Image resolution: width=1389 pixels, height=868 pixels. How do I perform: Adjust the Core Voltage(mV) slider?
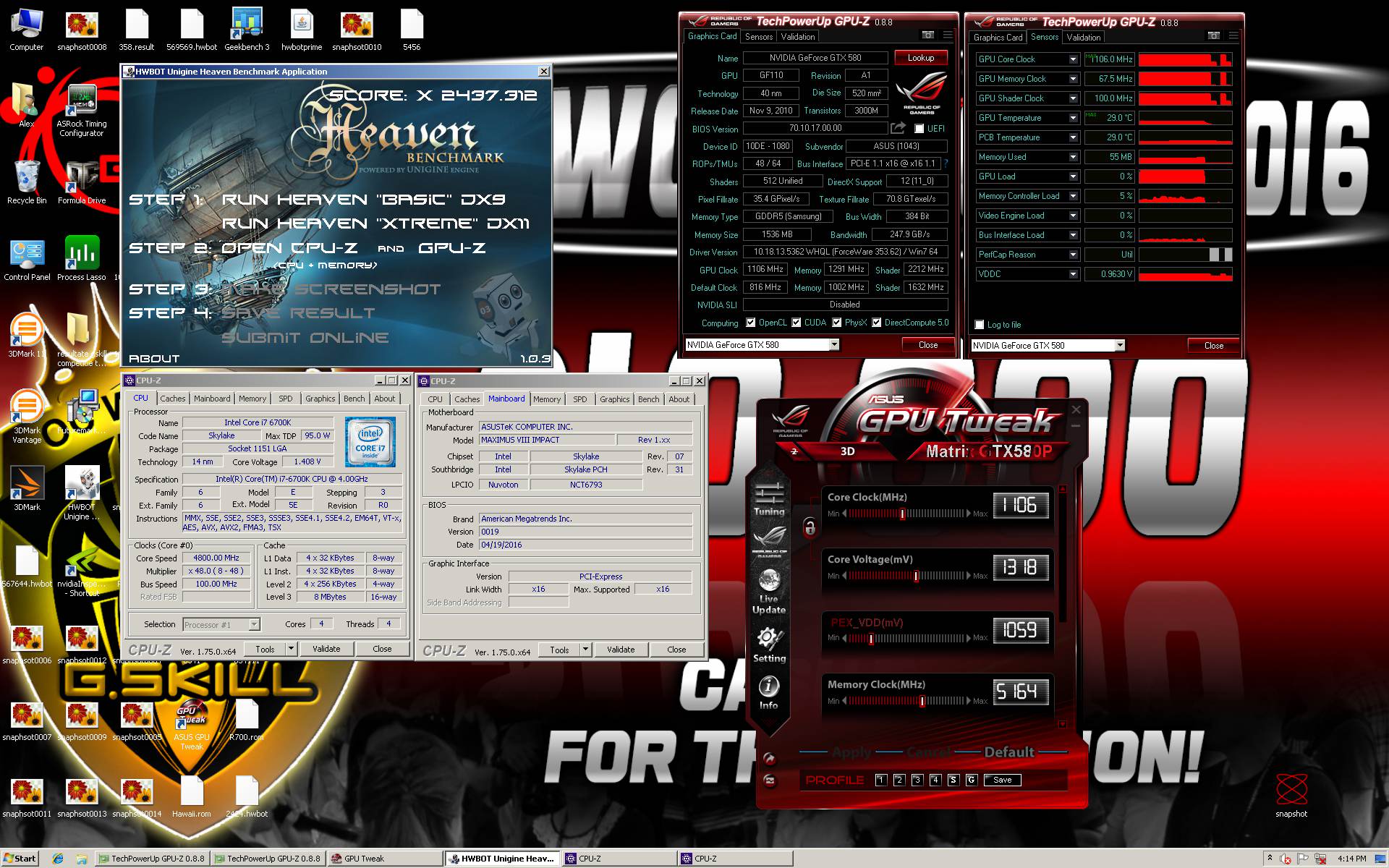(906, 576)
